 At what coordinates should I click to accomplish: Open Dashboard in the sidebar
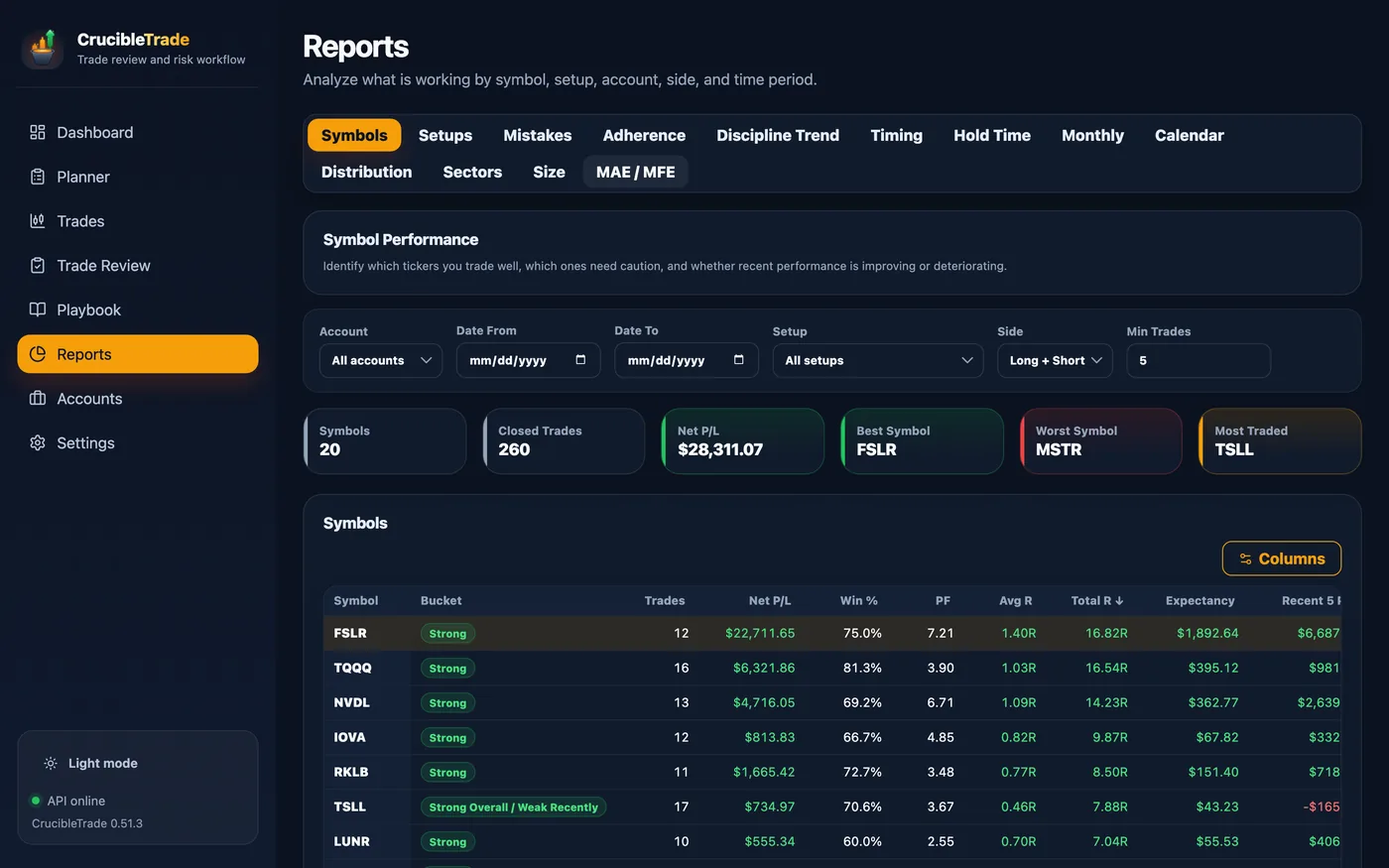pos(138,132)
